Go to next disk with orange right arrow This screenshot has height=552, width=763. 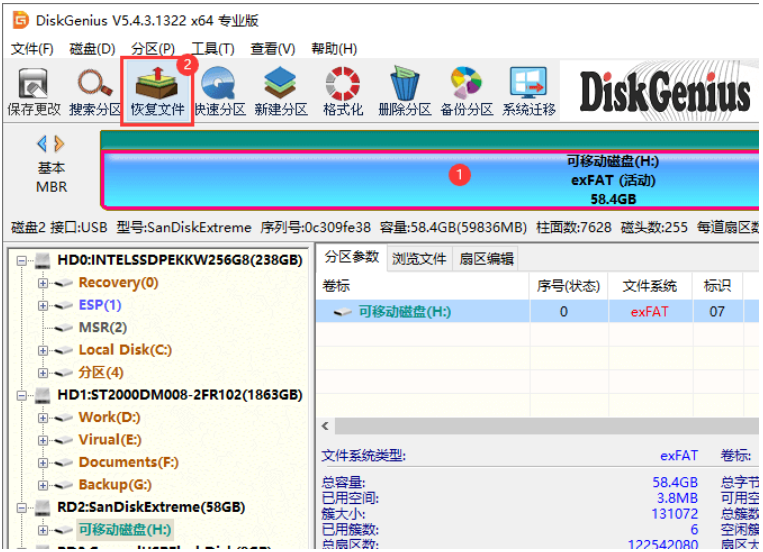click(x=59, y=144)
